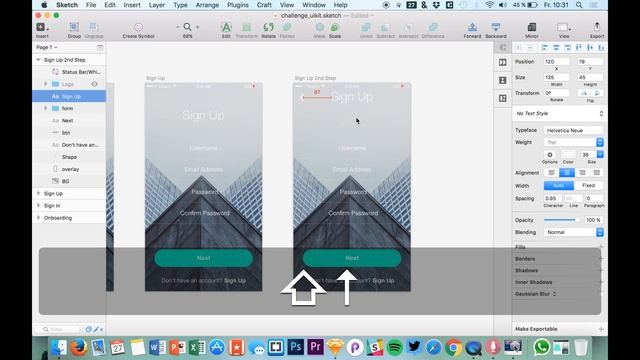Select the Edit tool
Screen dimensions: 640x360
point(226,27)
